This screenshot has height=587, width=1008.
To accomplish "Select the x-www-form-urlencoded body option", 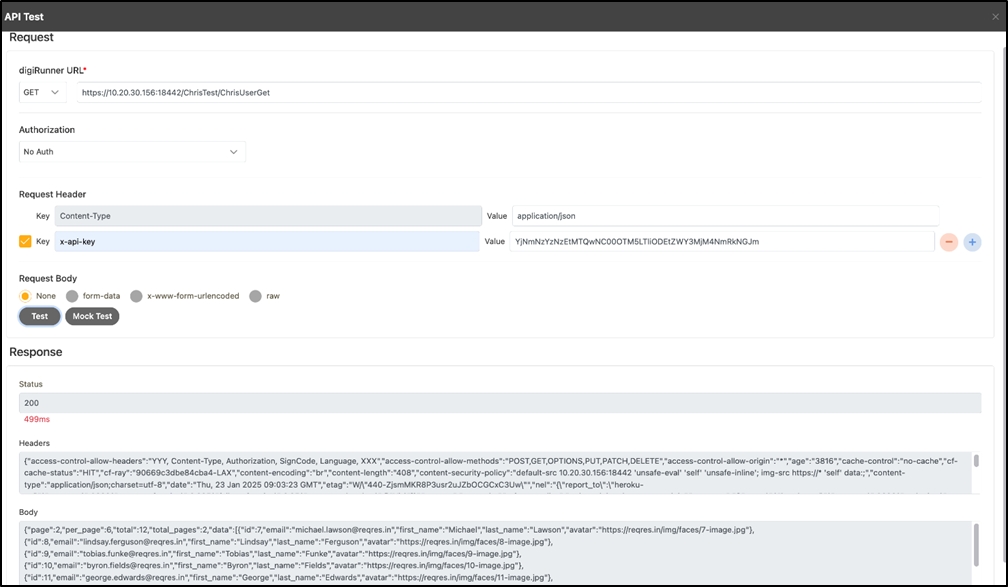I will click(136, 296).
